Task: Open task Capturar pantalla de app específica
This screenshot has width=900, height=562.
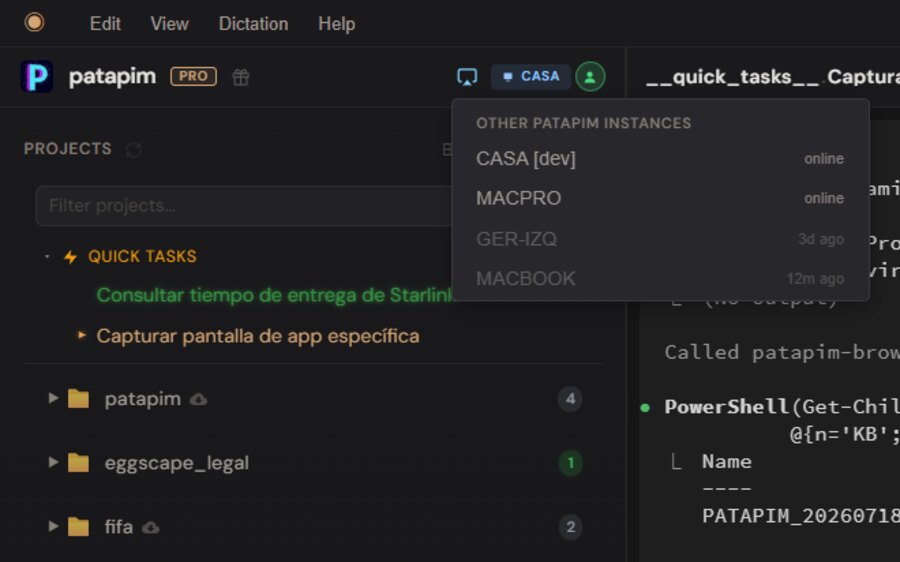Action: pyautogui.click(x=258, y=336)
